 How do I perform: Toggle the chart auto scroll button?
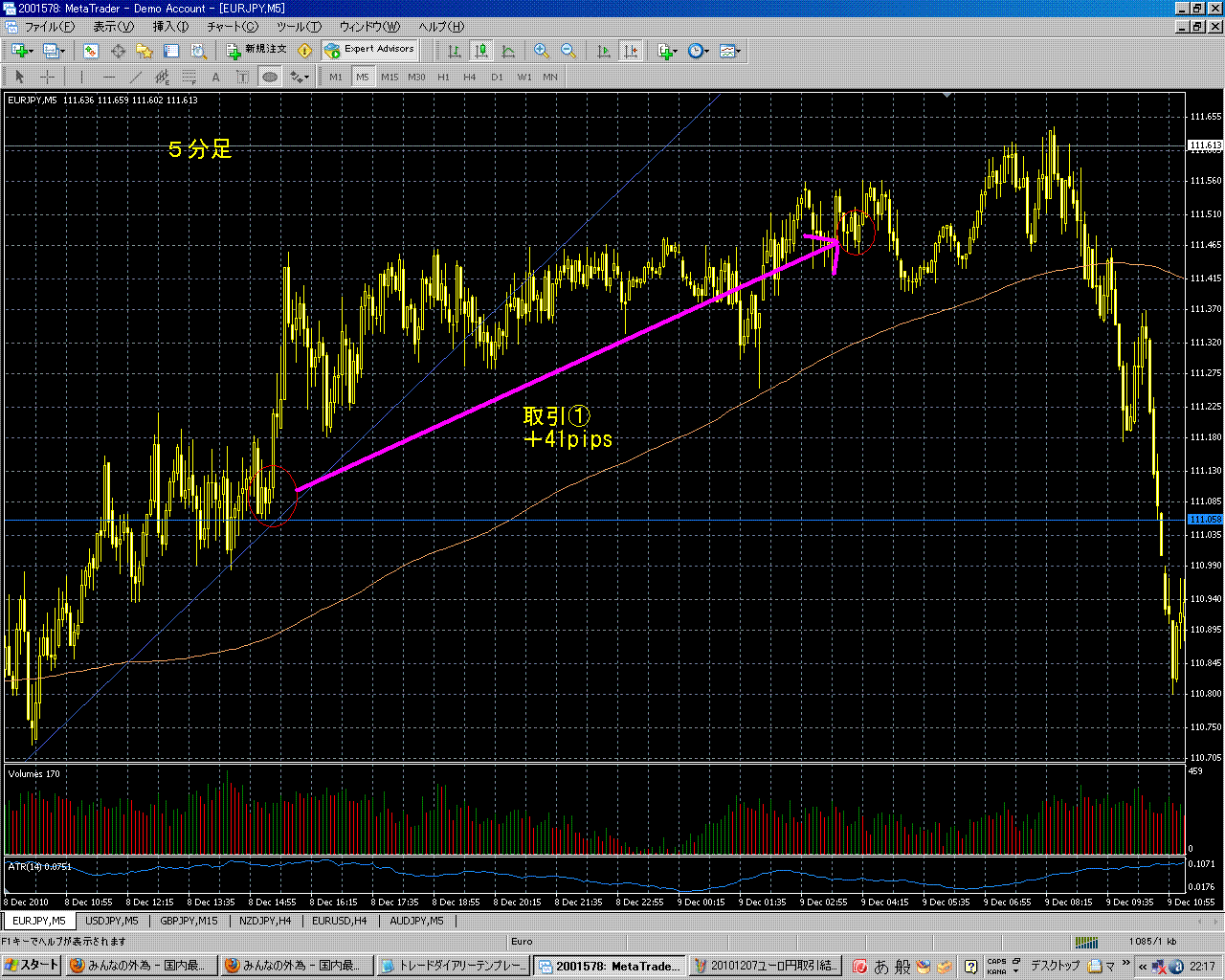(x=604, y=51)
